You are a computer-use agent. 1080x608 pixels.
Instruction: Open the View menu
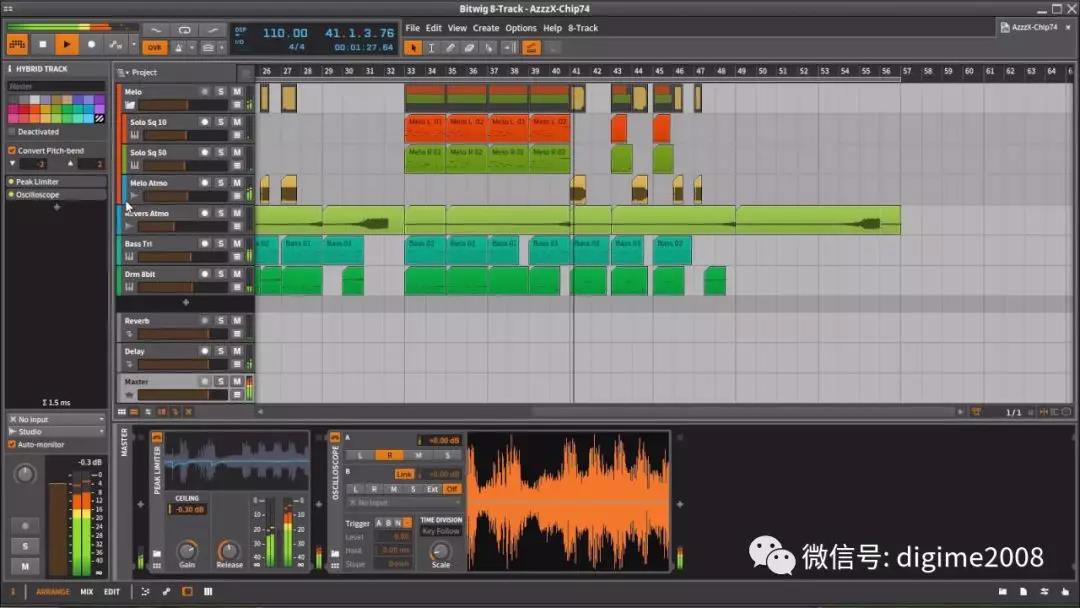[457, 28]
